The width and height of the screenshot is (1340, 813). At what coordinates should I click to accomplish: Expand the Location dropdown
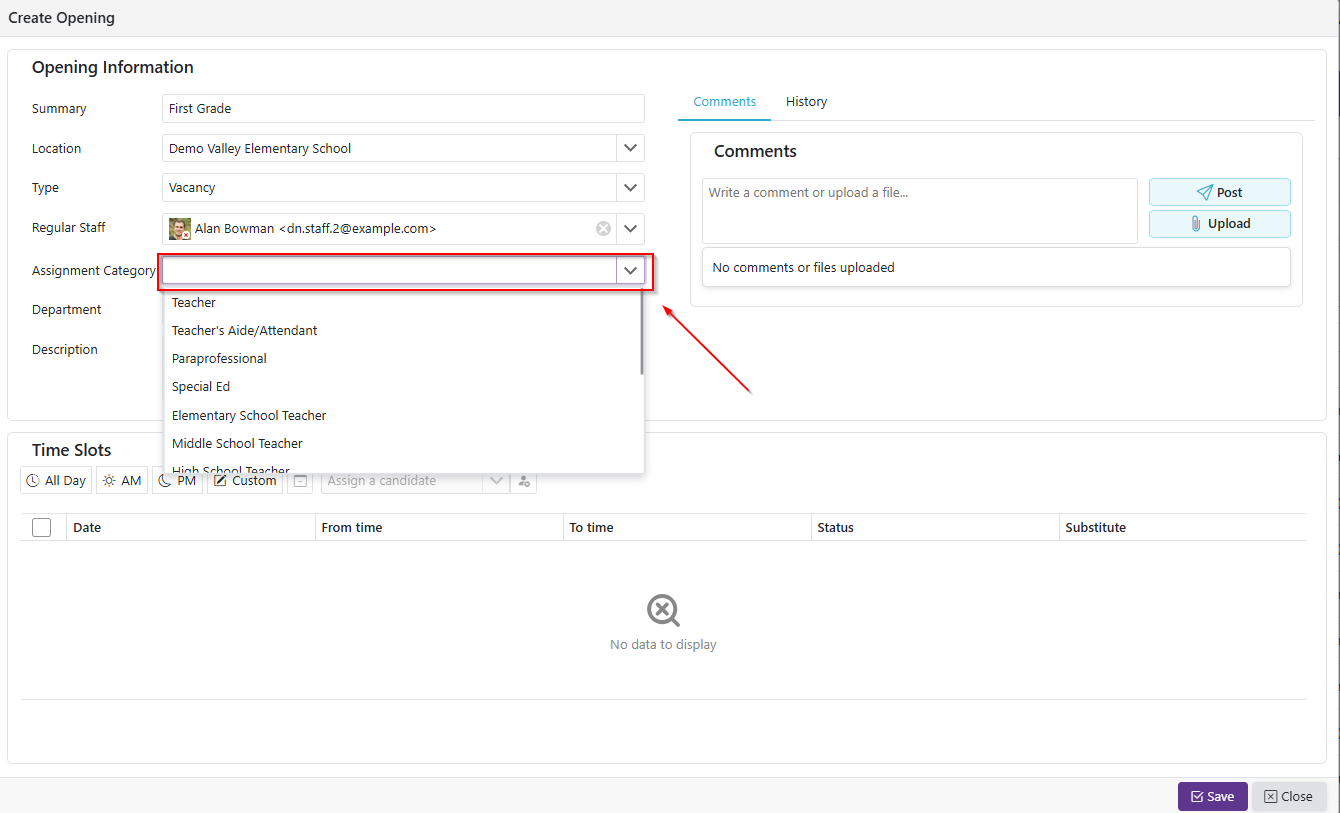[x=630, y=148]
